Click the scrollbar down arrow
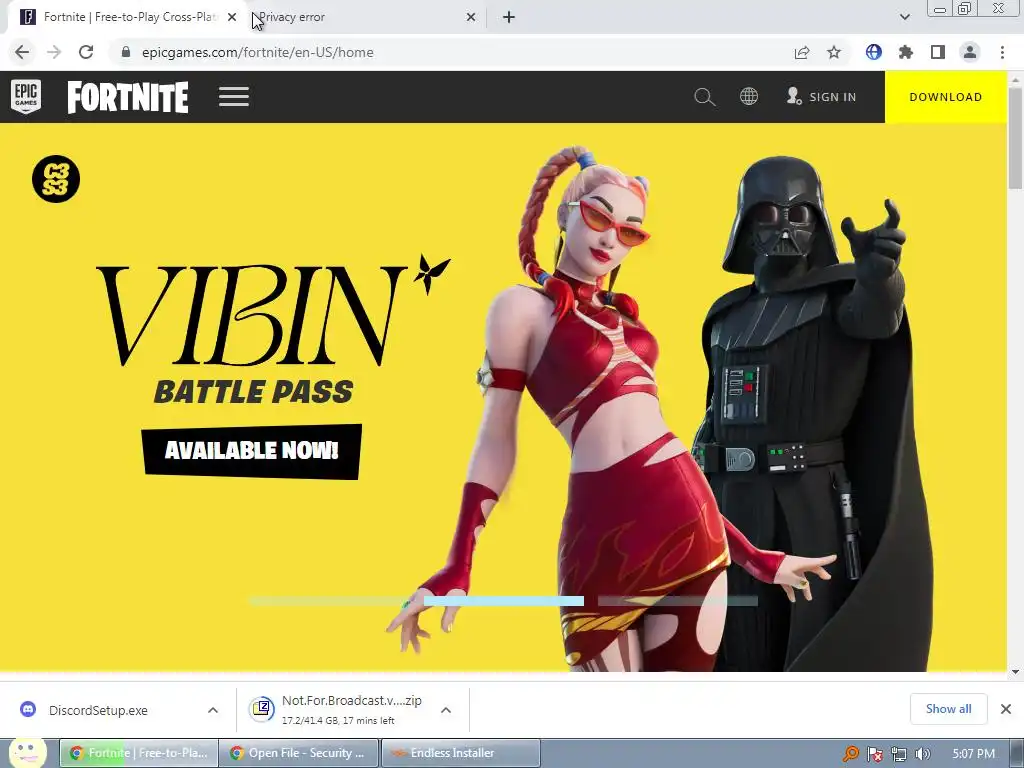The width and height of the screenshot is (1024, 768). click(1016, 671)
